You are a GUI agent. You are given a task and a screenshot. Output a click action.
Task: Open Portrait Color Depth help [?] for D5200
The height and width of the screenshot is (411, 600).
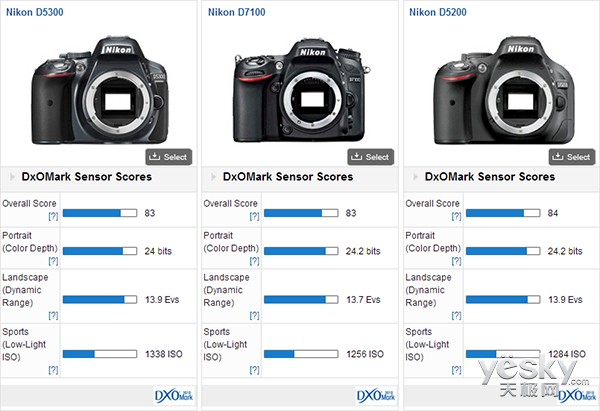point(457,261)
